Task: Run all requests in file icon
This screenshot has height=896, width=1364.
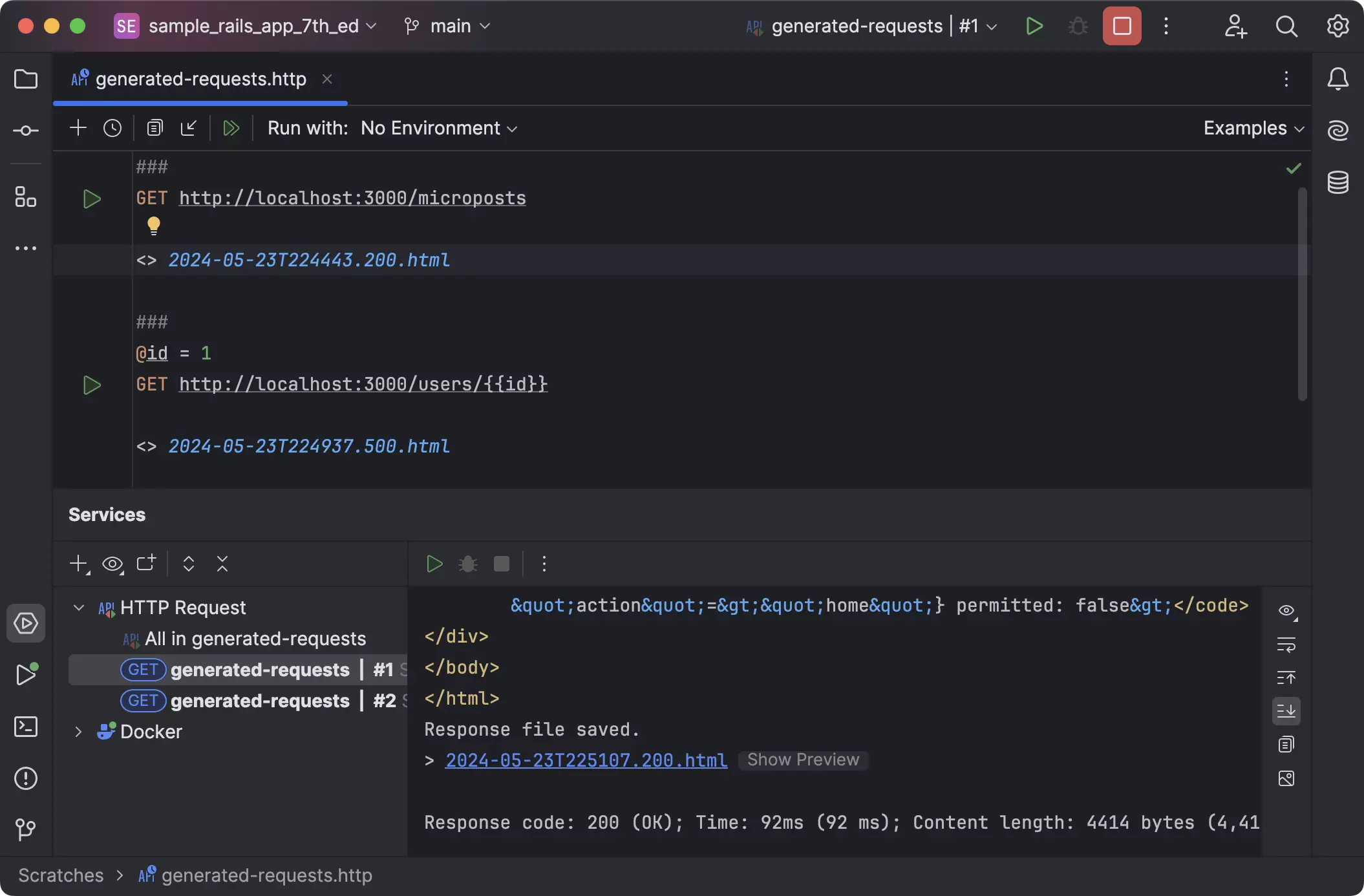Action: (231, 128)
